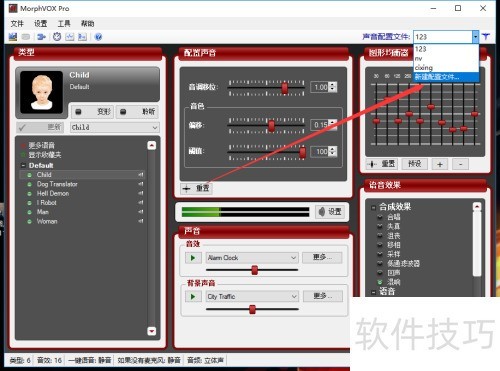The image size is (500, 371).
Task: Select 新建配置文件... in profile list
Action: point(446,77)
